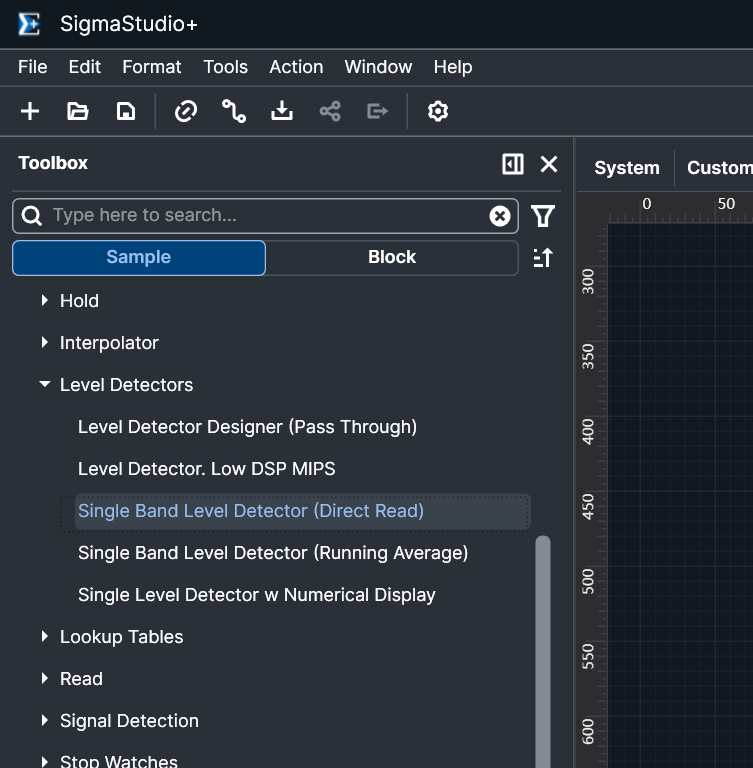This screenshot has height=768, width=753.
Task: Select Single Band Level Detector (Direct Read)
Action: [x=303, y=511]
